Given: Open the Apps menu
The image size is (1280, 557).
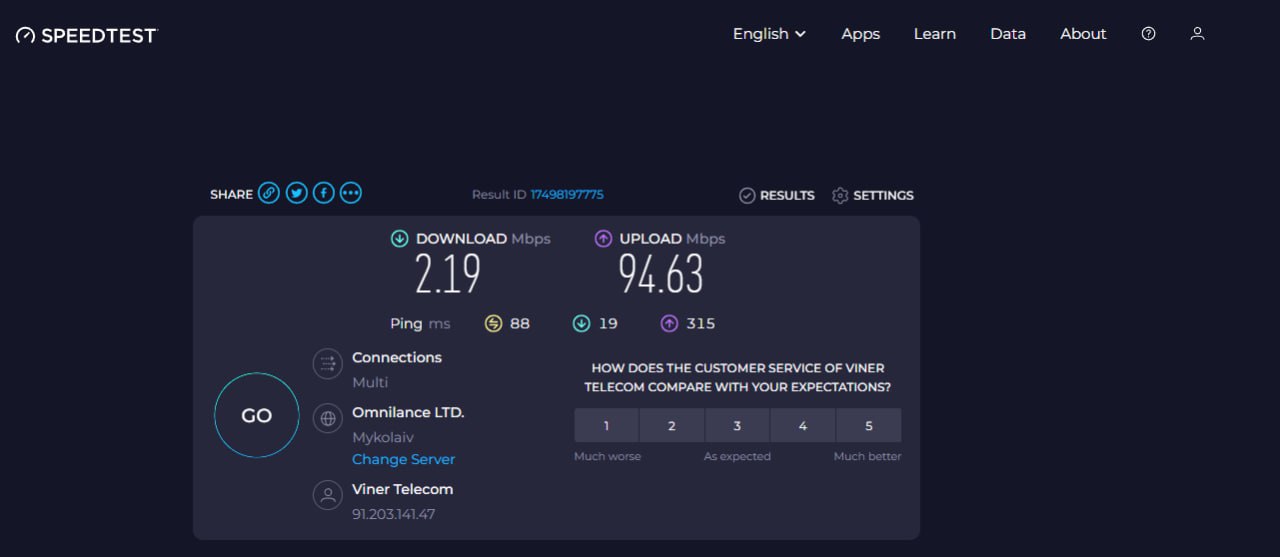Looking at the screenshot, I should (860, 34).
